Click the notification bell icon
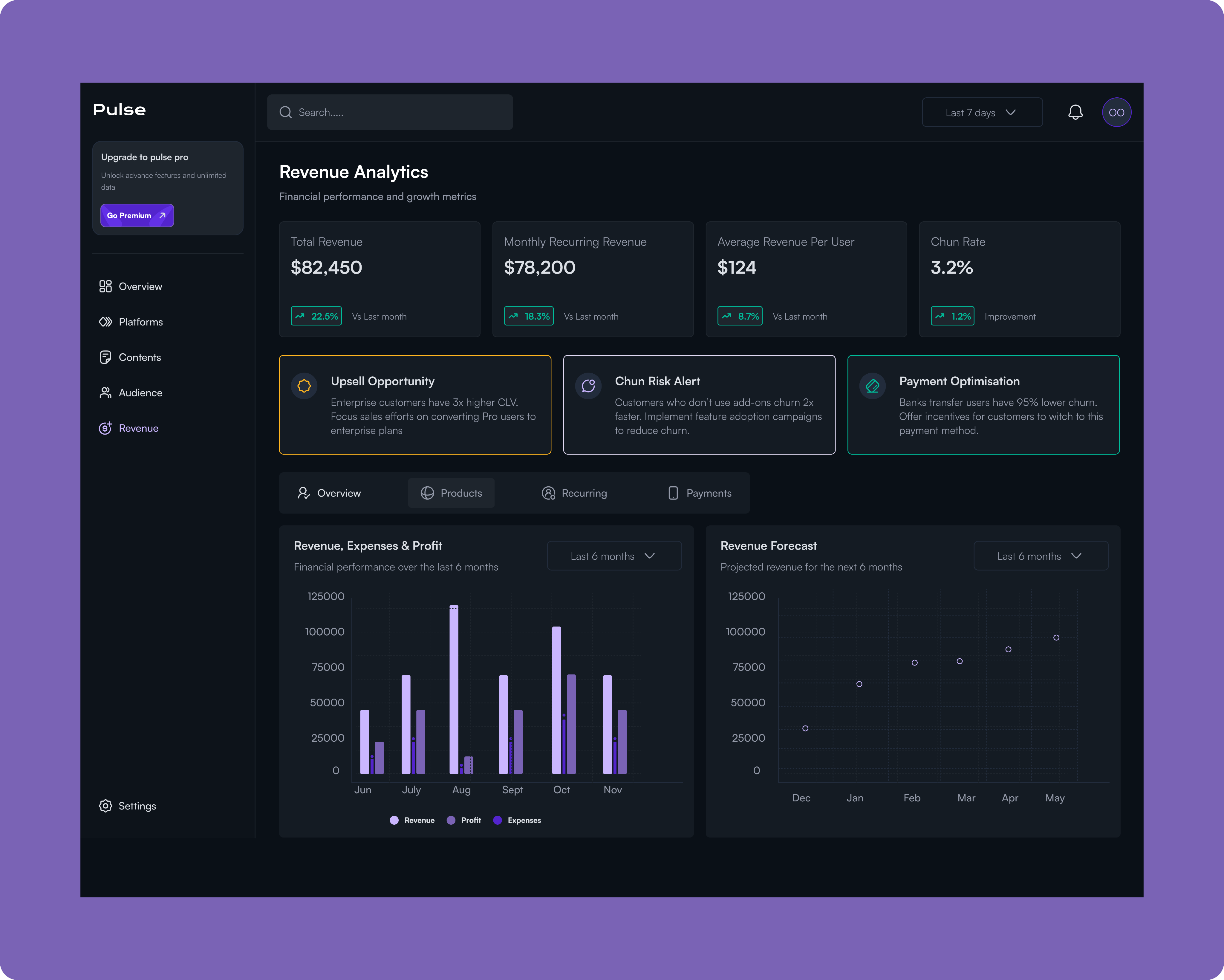The width and height of the screenshot is (1224, 980). pyautogui.click(x=1075, y=112)
